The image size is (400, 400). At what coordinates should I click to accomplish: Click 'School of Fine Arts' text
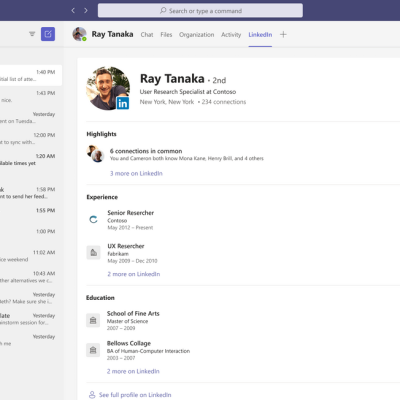click(133, 313)
